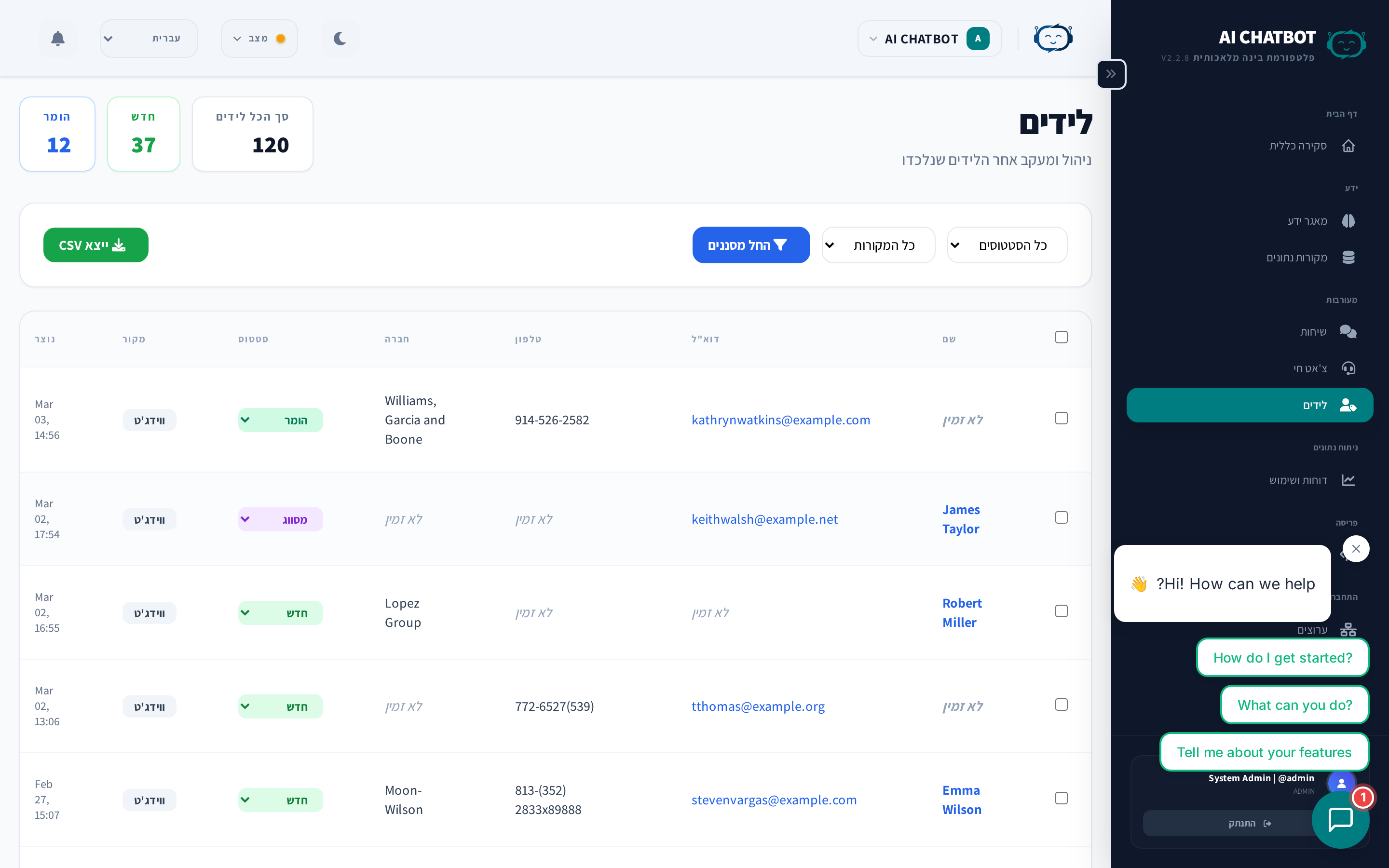Image resolution: width=1389 pixels, height=868 pixels.
Task: Toggle dark mode moon icon
Action: [340, 39]
